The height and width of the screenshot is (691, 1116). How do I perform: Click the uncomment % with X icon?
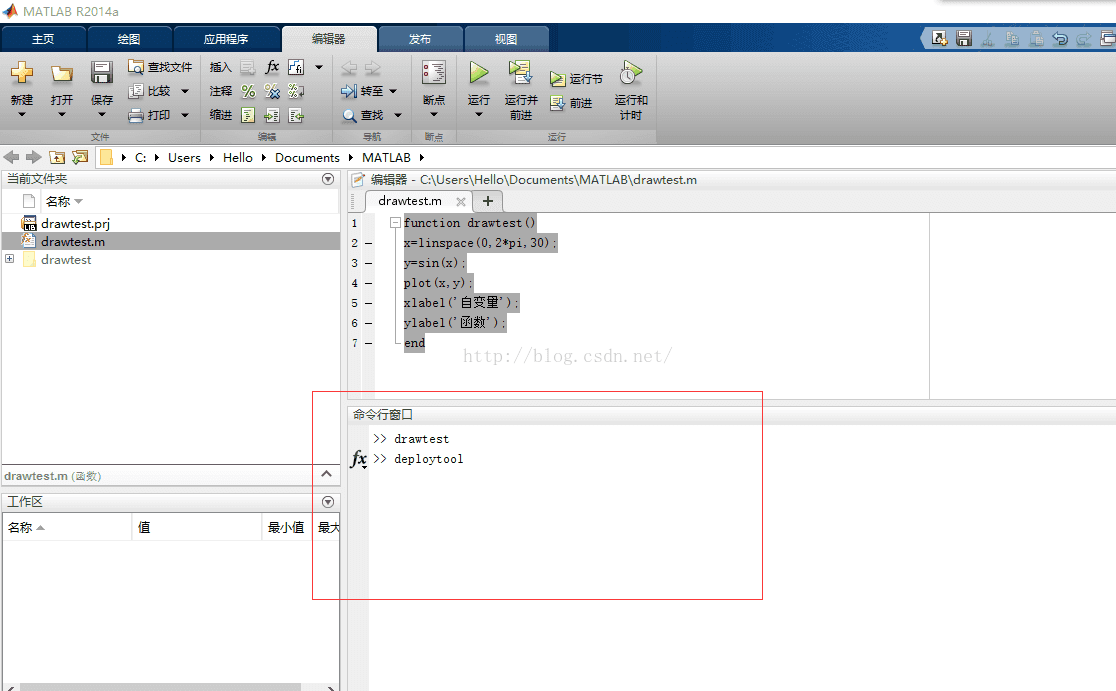272,91
